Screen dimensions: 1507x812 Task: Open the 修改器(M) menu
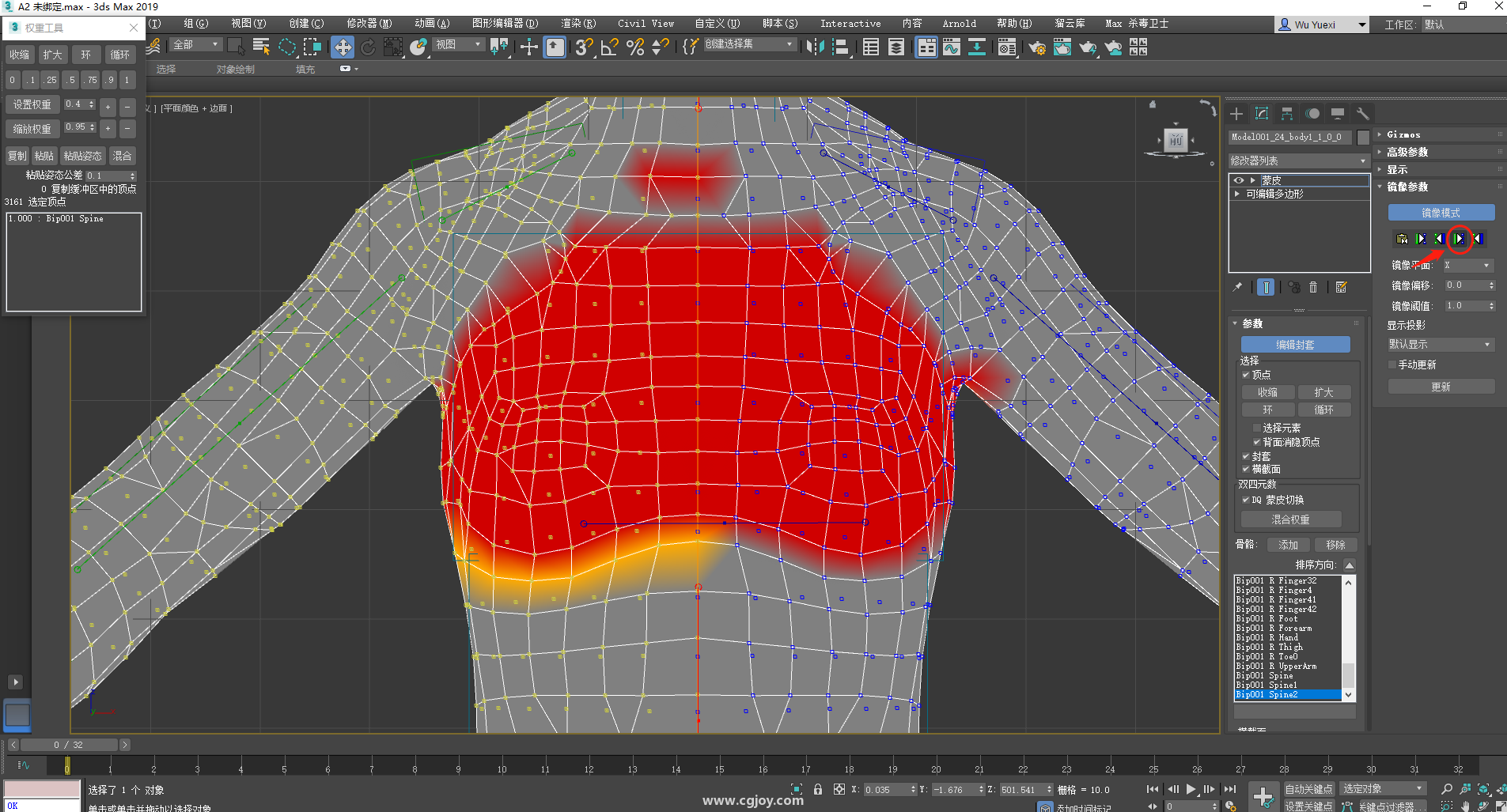point(369,24)
